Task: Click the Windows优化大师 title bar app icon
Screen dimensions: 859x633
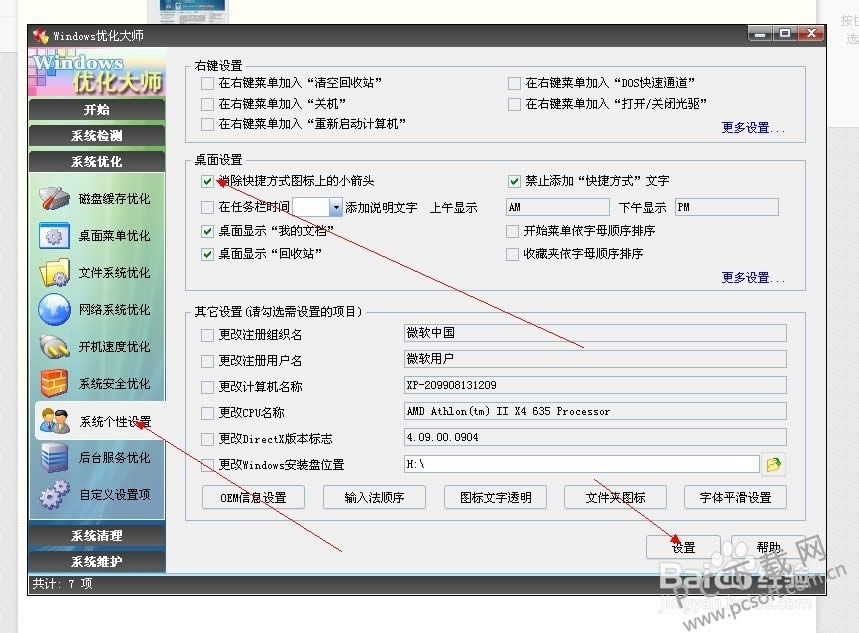Action: click(x=41, y=36)
